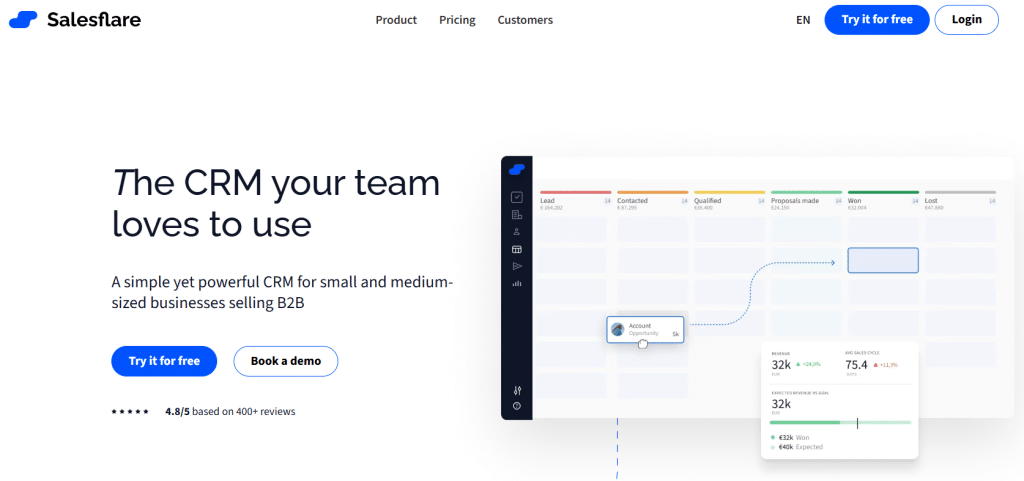The width and height of the screenshot is (1024, 481).
Task: Click Try it for free next to Login
Action: (x=877, y=20)
